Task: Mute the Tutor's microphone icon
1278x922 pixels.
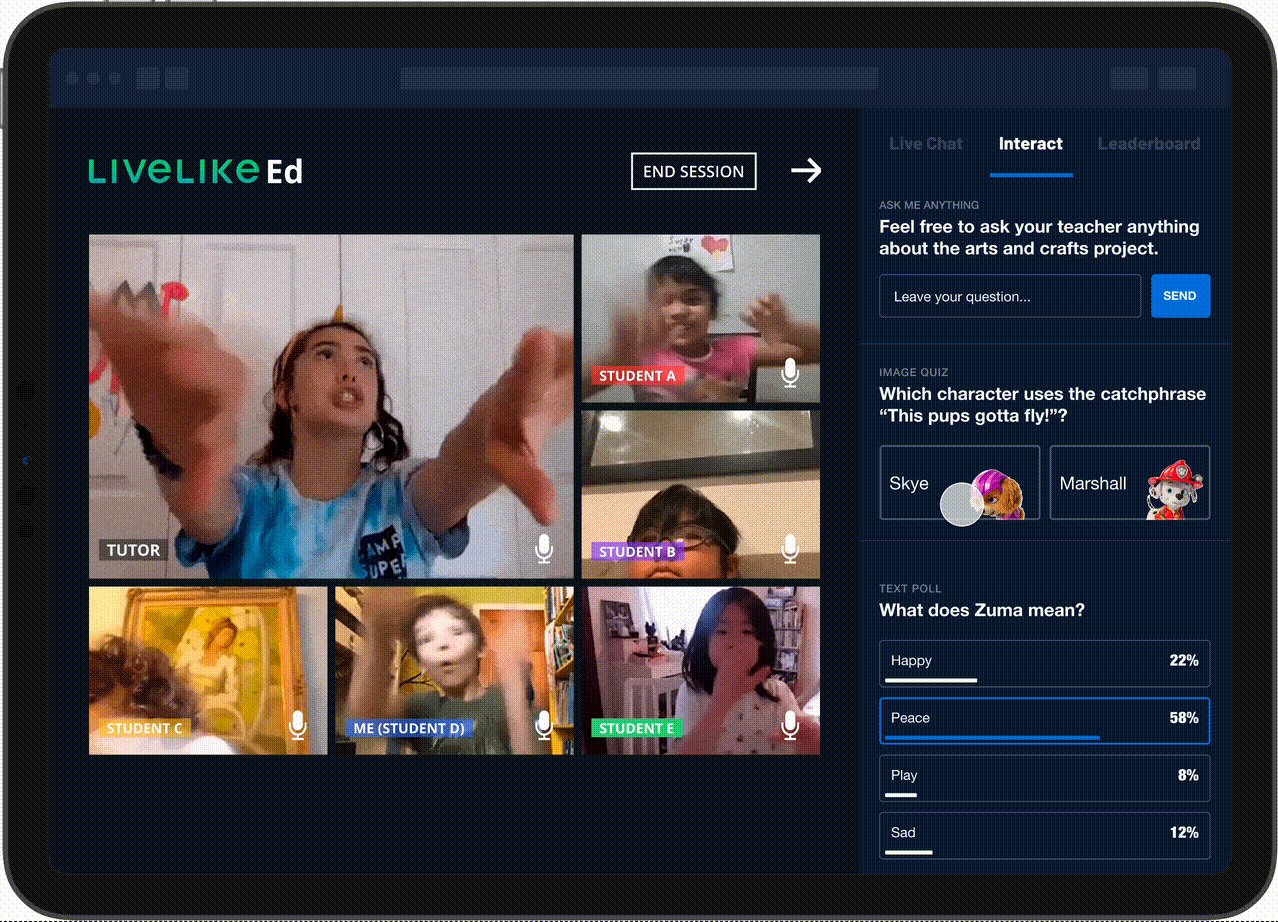Action: 544,548
